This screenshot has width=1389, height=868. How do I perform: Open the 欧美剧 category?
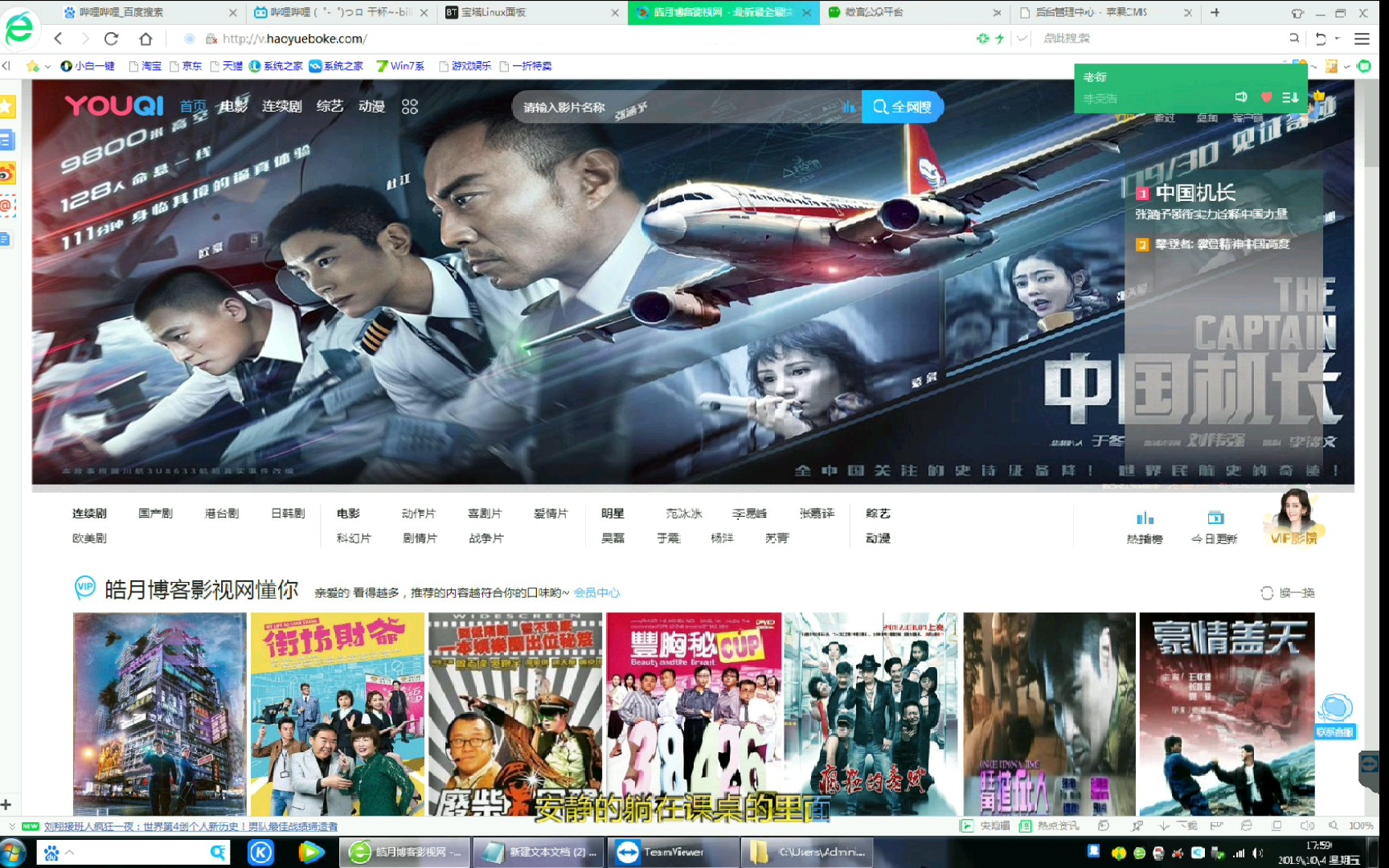[89, 538]
